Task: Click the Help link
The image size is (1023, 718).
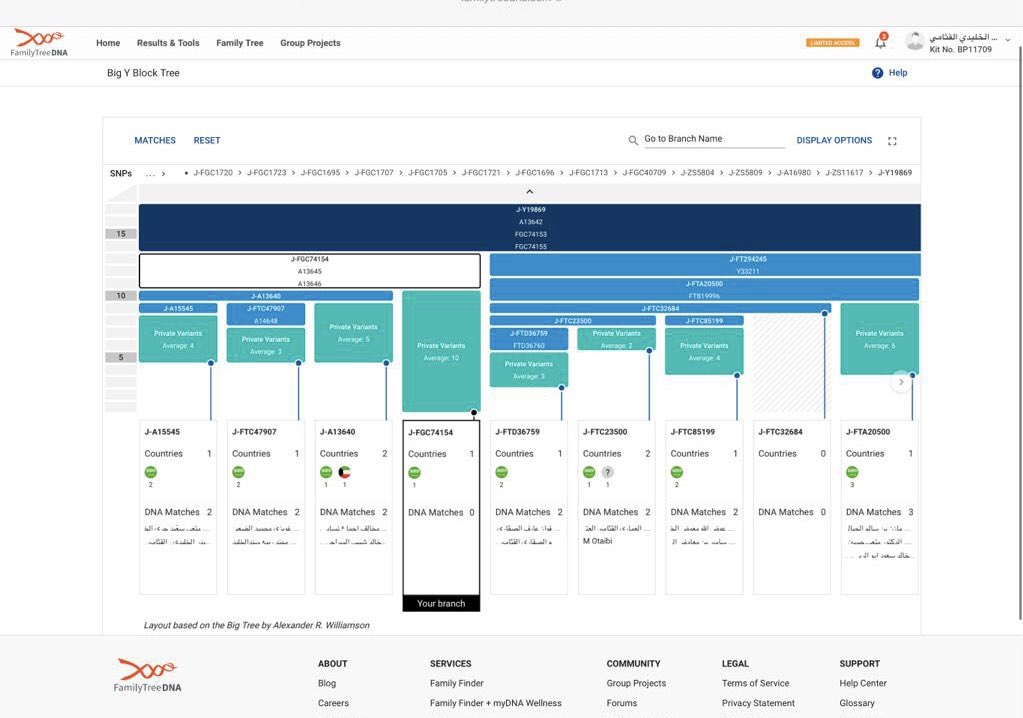Action: click(898, 73)
